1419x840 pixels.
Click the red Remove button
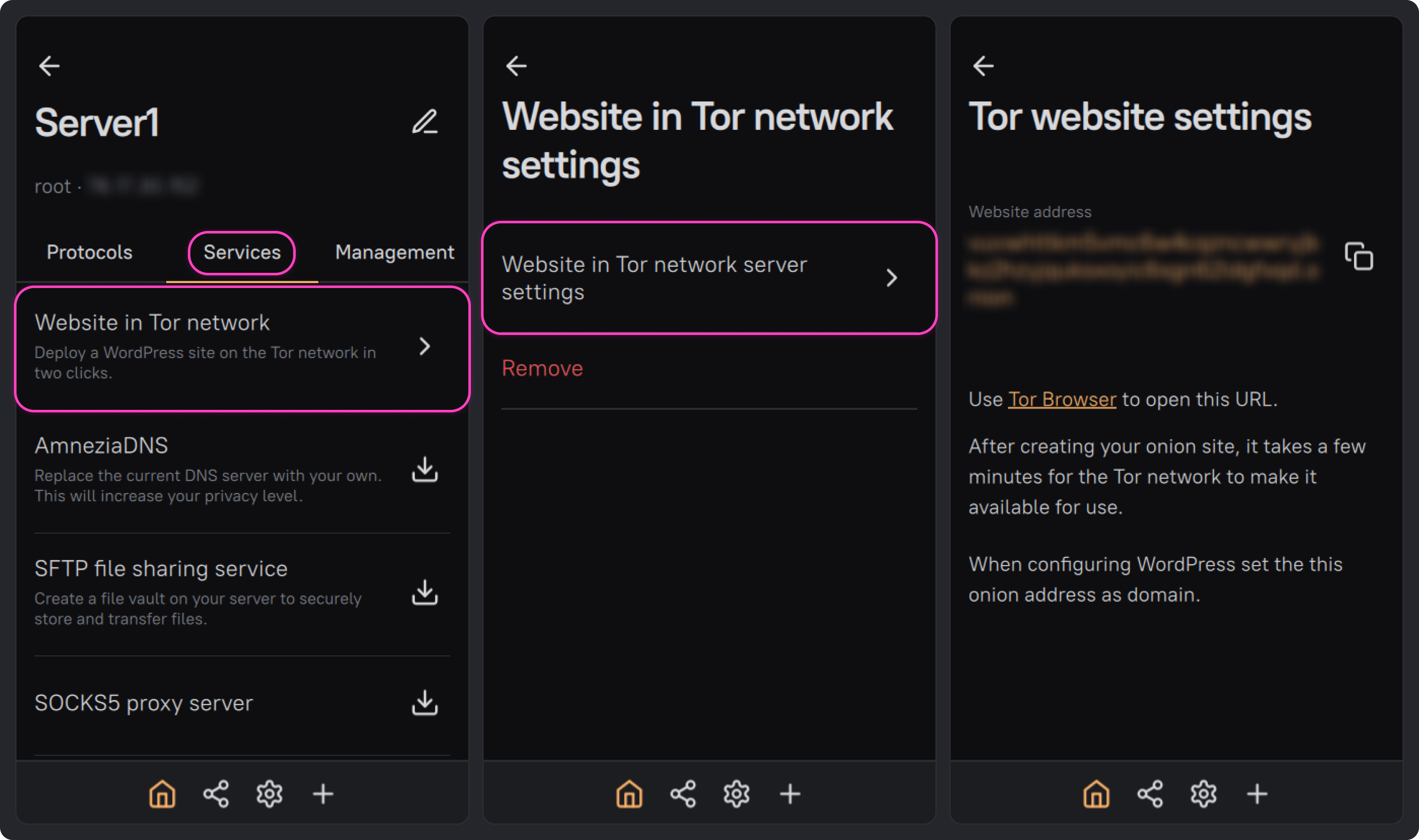tap(542, 368)
